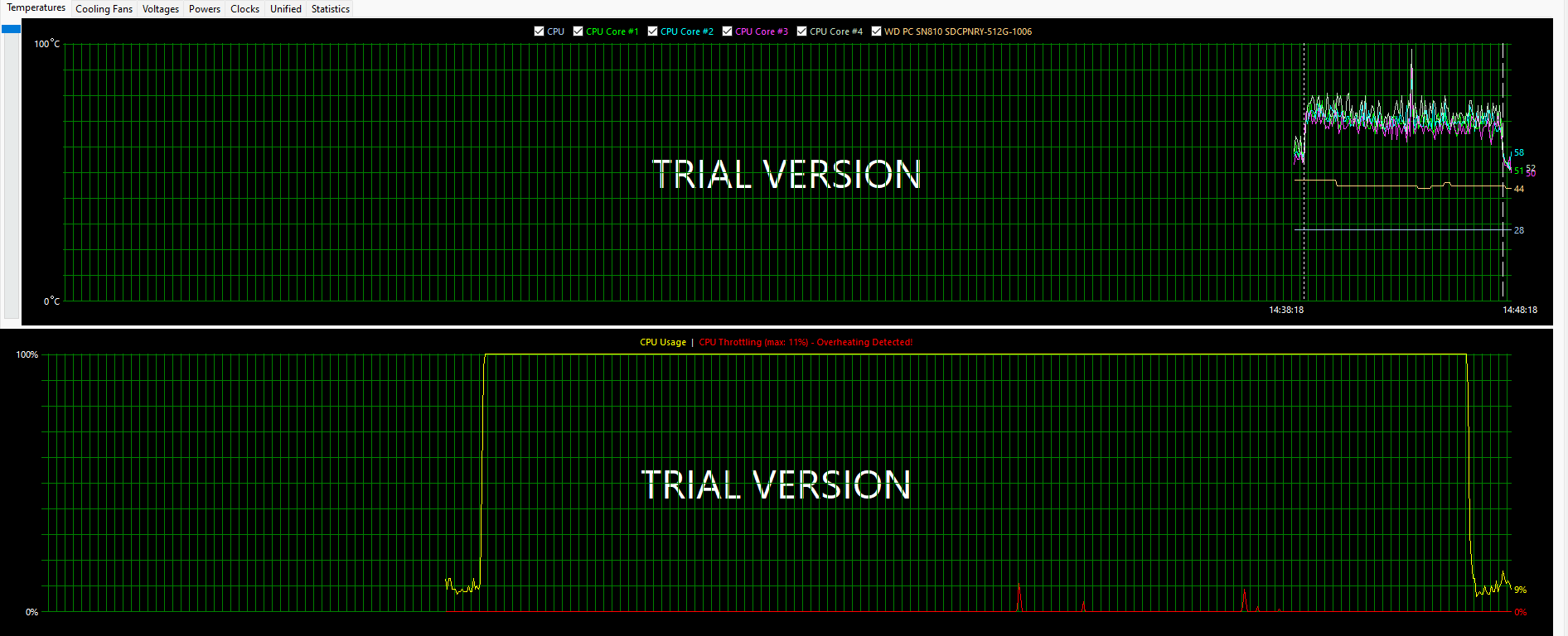Click the CPU Usage legend label

click(662, 342)
